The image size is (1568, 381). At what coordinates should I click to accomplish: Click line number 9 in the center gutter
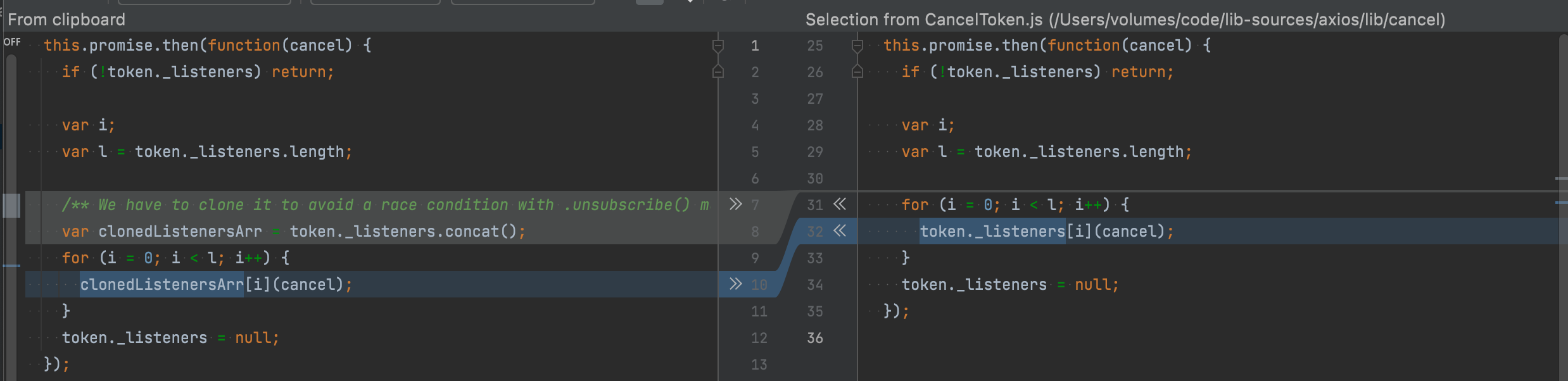tap(755, 258)
